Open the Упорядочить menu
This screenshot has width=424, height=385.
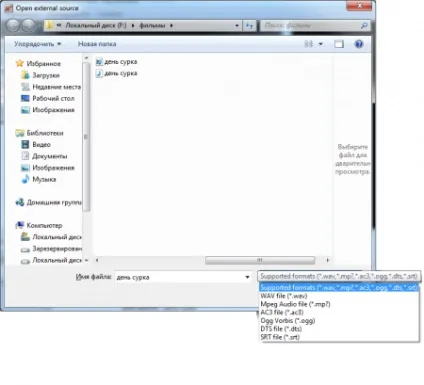[x=37, y=44]
